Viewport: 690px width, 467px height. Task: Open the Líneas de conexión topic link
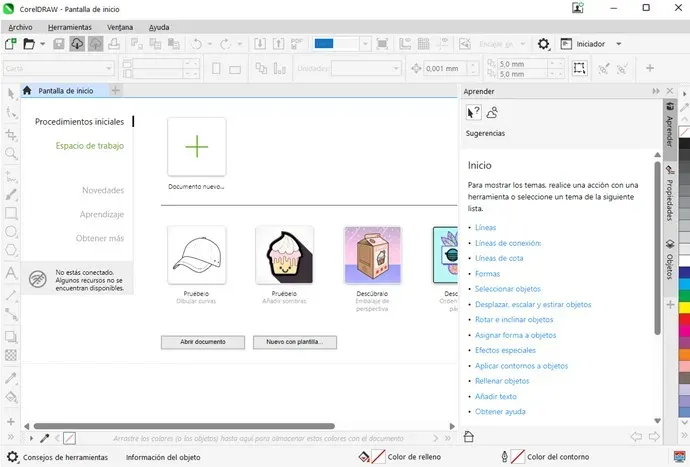[508, 243]
